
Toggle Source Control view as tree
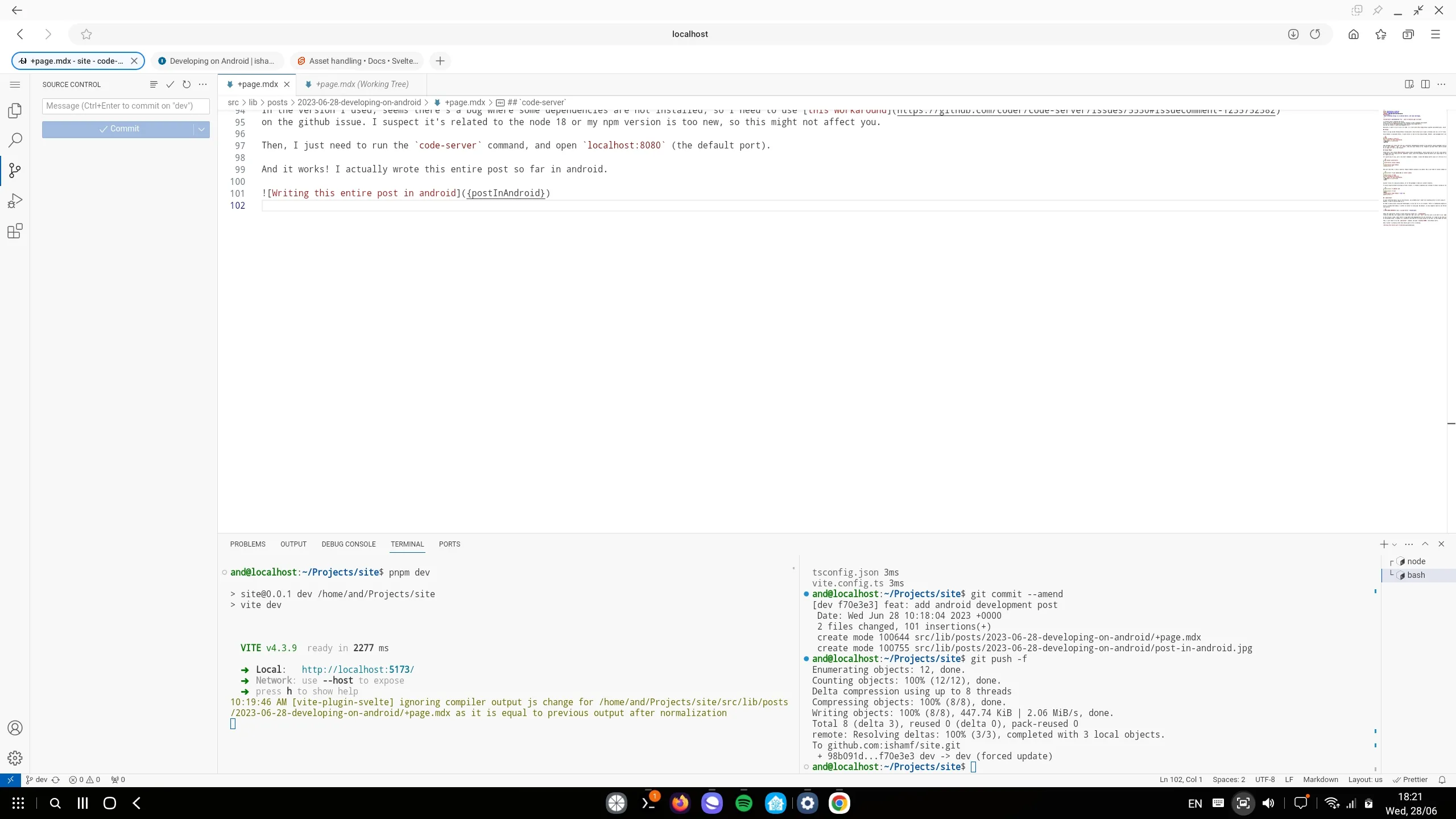152,84
